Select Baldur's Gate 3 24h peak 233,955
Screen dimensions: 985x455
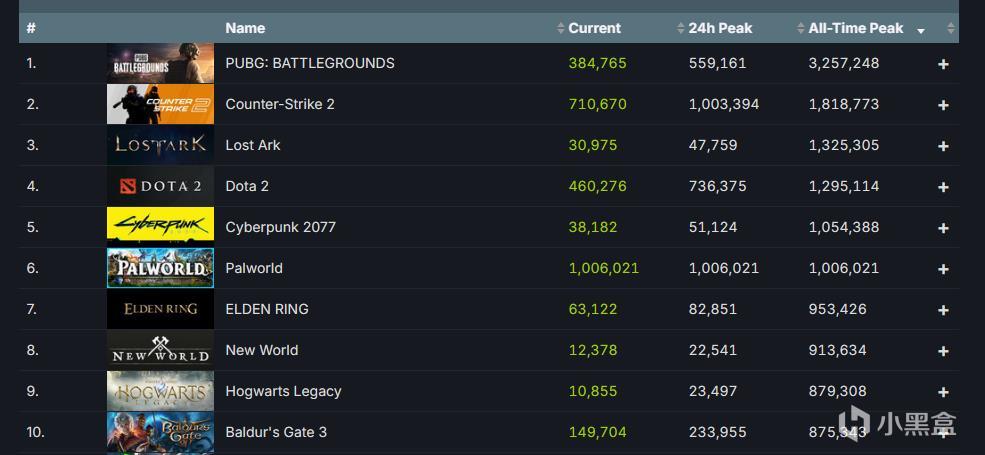pyautogui.click(x=717, y=432)
